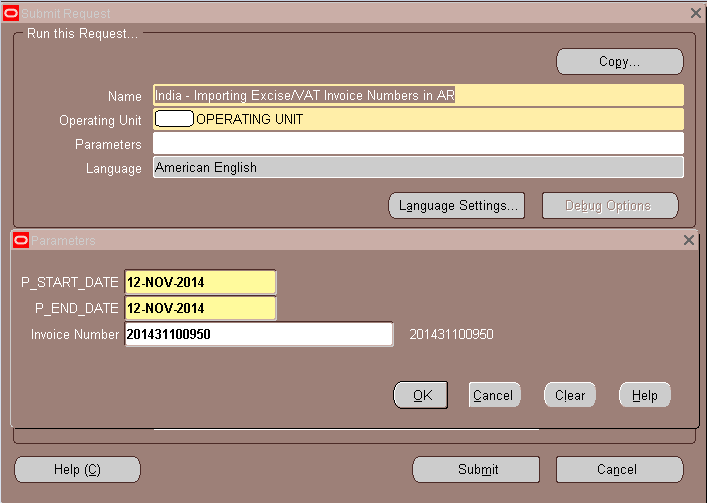Screen dimensions: 707x503
Task: Open Language Settings...
Action: tap(457, 206)
